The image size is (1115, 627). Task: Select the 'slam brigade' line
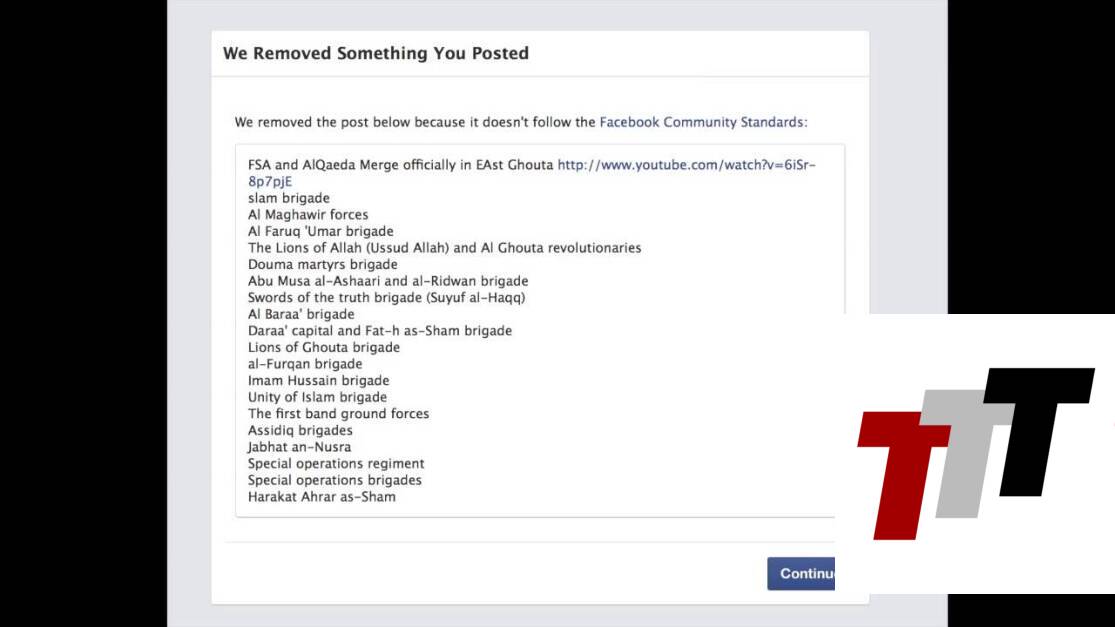click(x=289, y=198)
